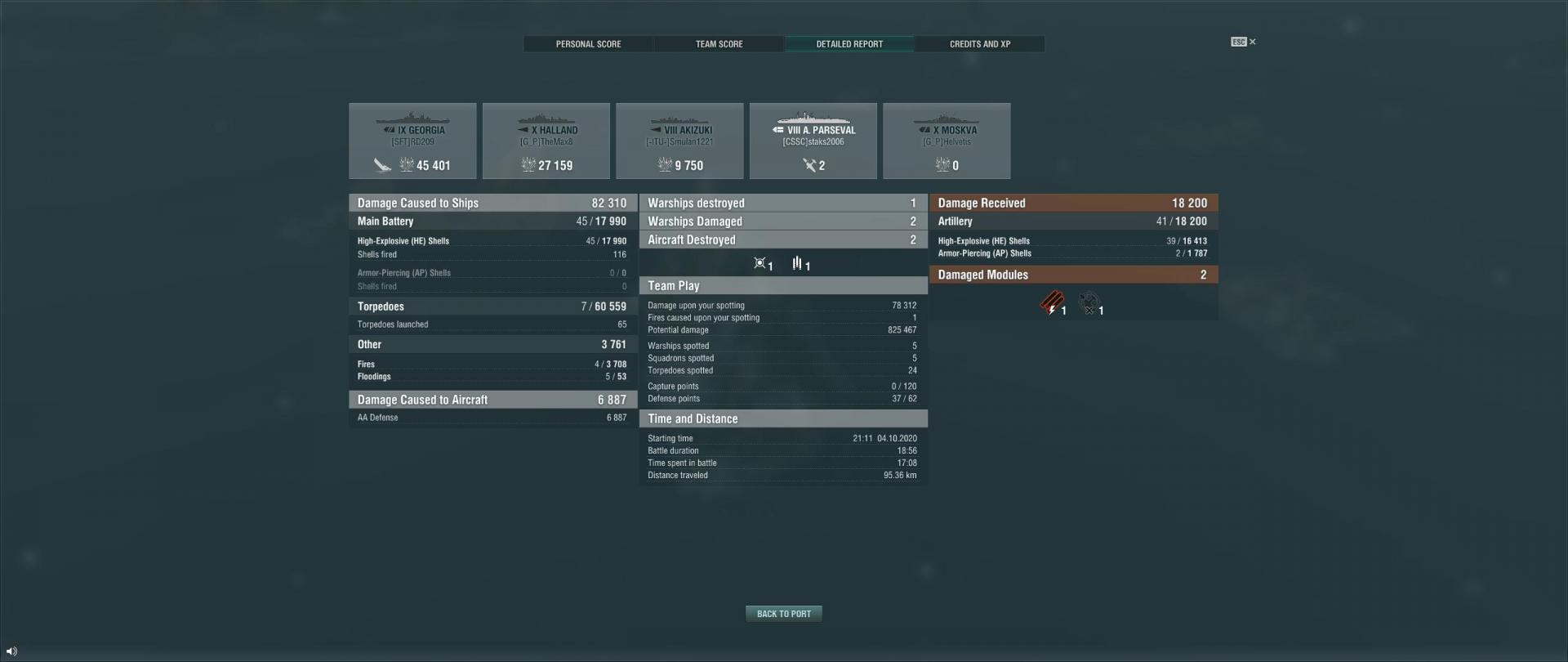Click the damage icon next to 45 401

point(407,165)
